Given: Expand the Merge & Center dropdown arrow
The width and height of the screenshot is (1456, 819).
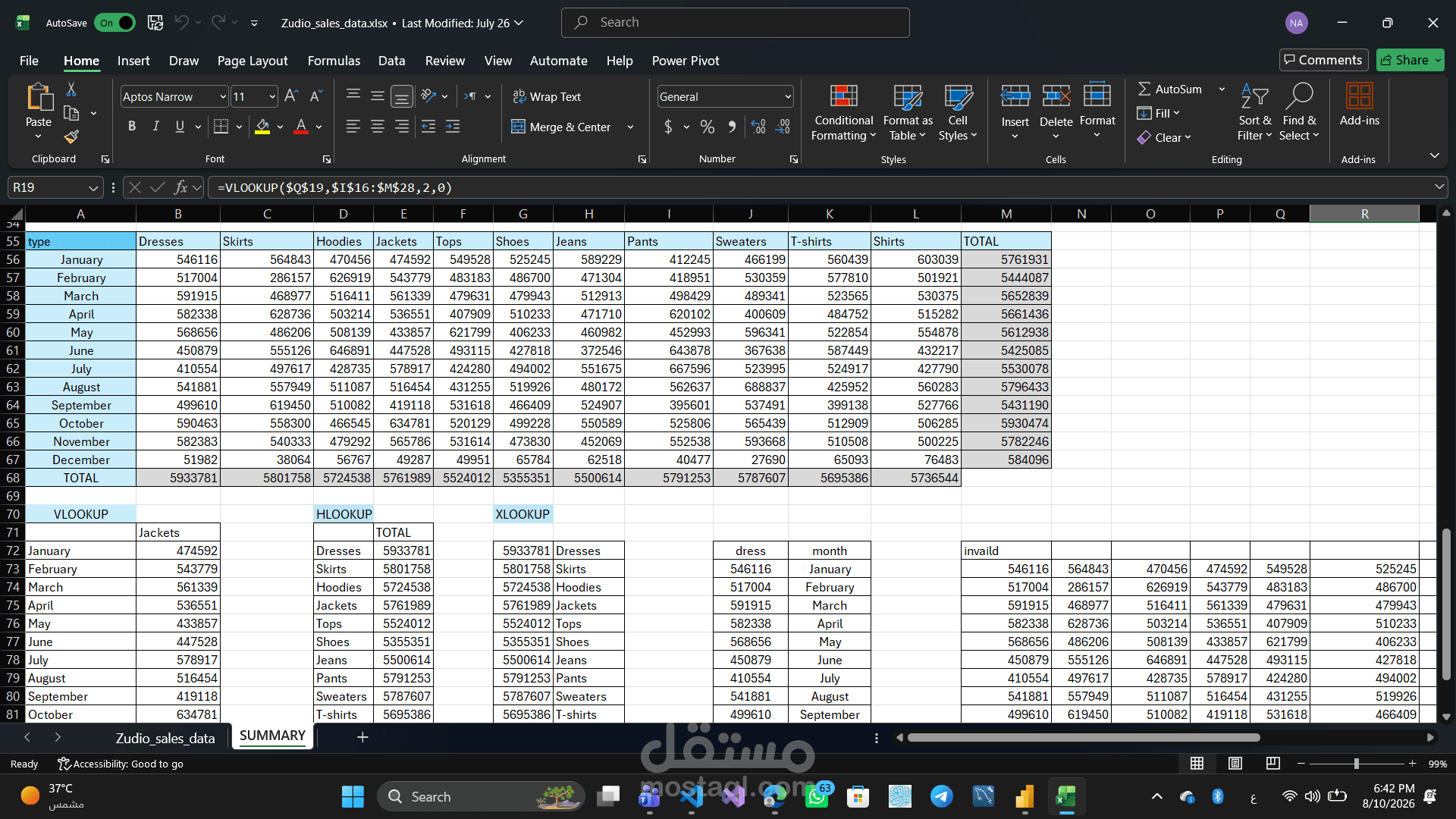Looking at the screenshot, I should (x=630, y=127).
